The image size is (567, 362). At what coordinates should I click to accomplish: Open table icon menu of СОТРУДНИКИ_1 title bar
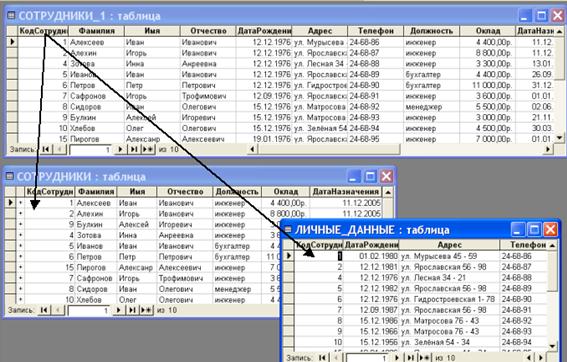coord(12,16)
